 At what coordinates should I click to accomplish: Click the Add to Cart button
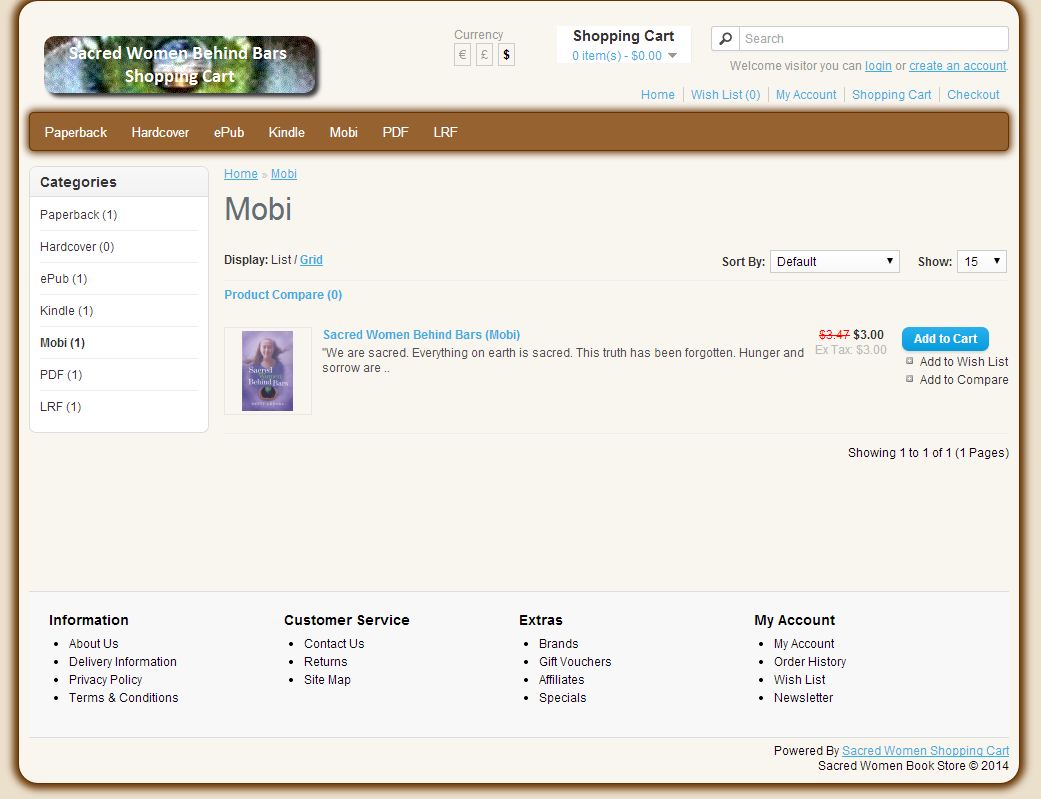(x=945, y=339)
